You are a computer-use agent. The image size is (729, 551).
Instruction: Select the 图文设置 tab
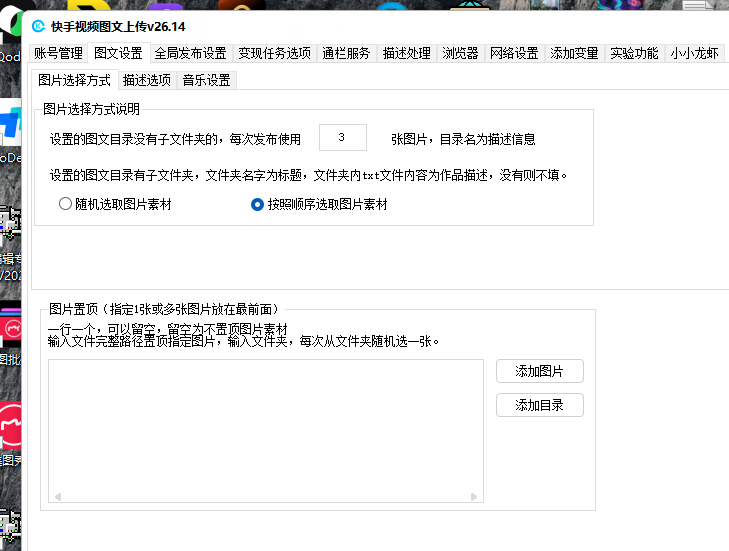119,53
